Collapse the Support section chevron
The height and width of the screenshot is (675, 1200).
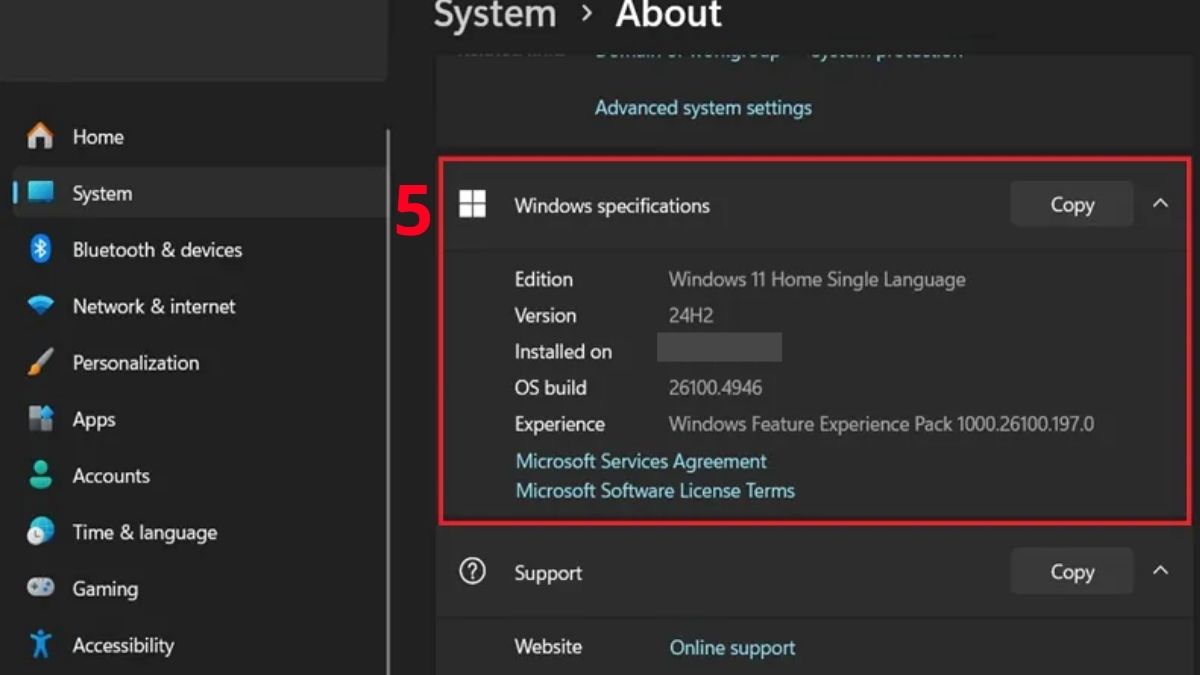tap(1160, 570)
